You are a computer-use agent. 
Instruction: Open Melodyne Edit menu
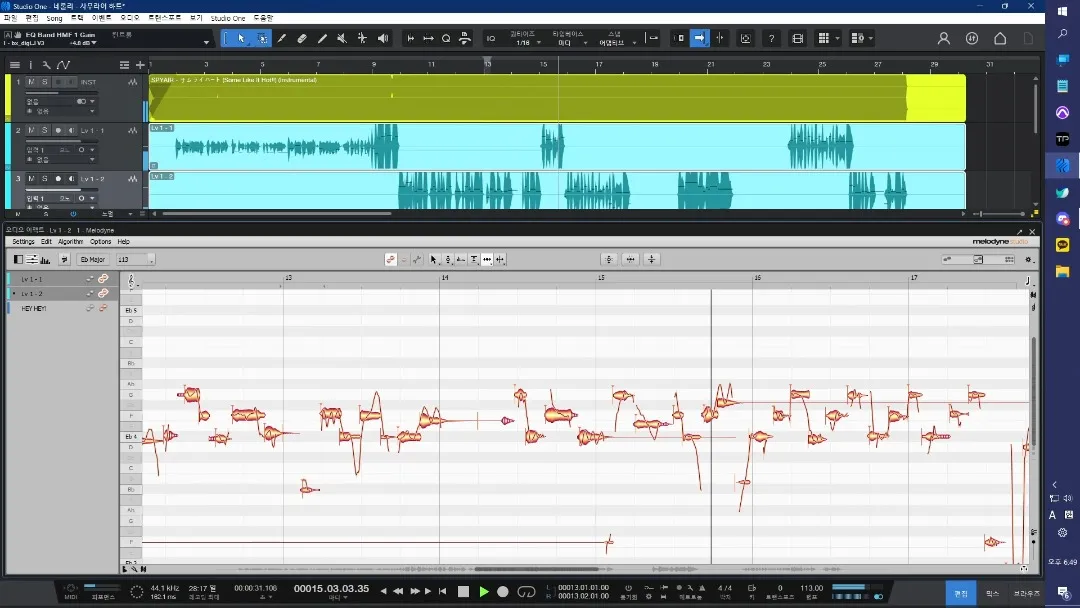point(46,242)
